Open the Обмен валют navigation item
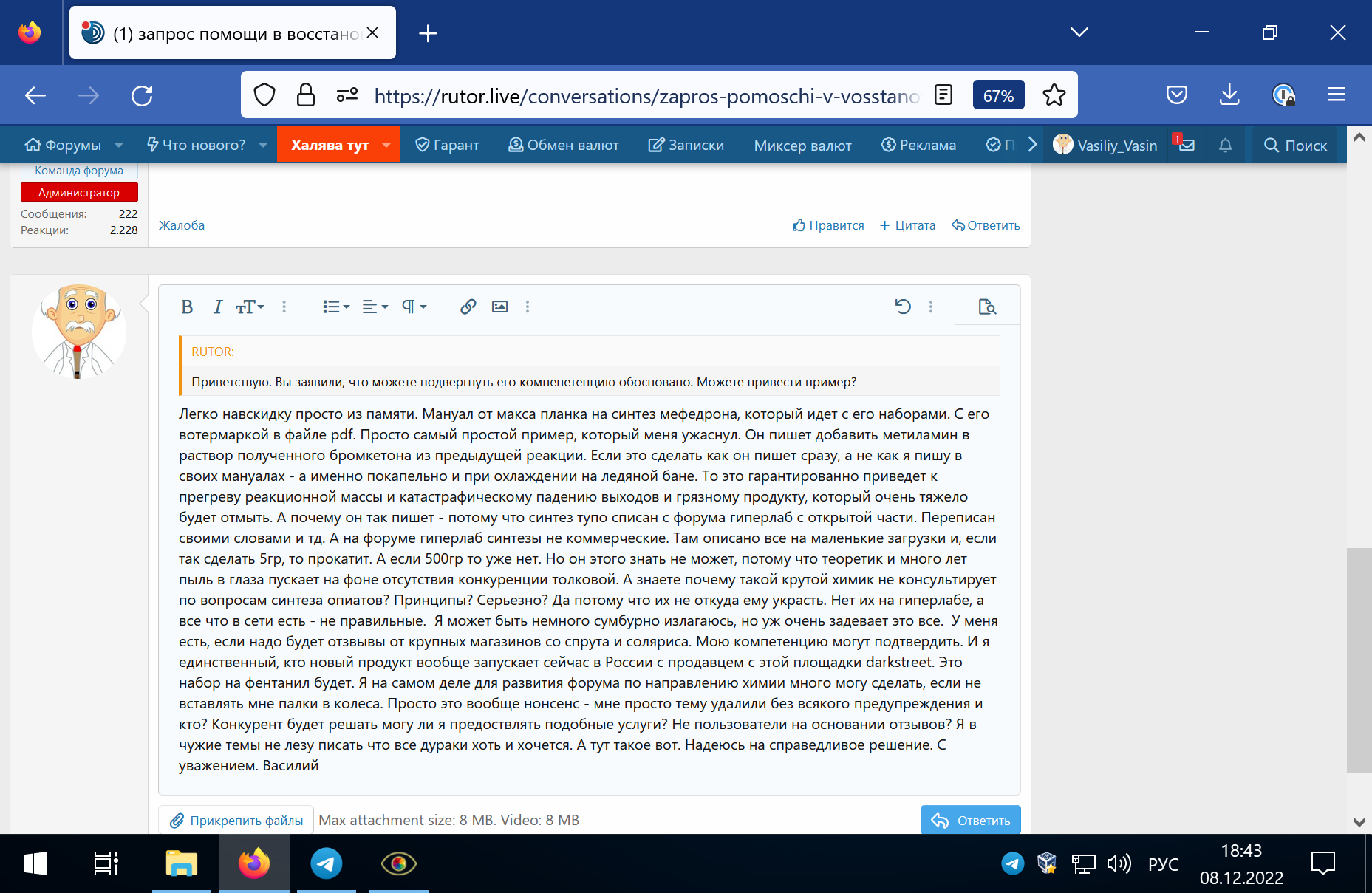 [x=564, y=145]
